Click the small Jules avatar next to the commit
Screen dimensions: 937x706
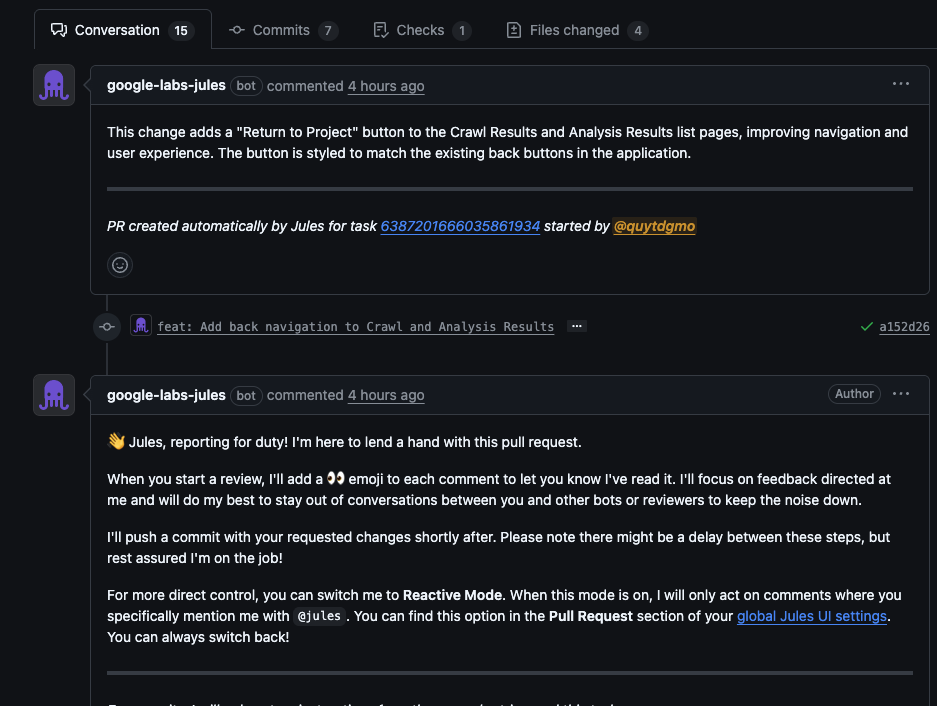click(x=141, y=326)
